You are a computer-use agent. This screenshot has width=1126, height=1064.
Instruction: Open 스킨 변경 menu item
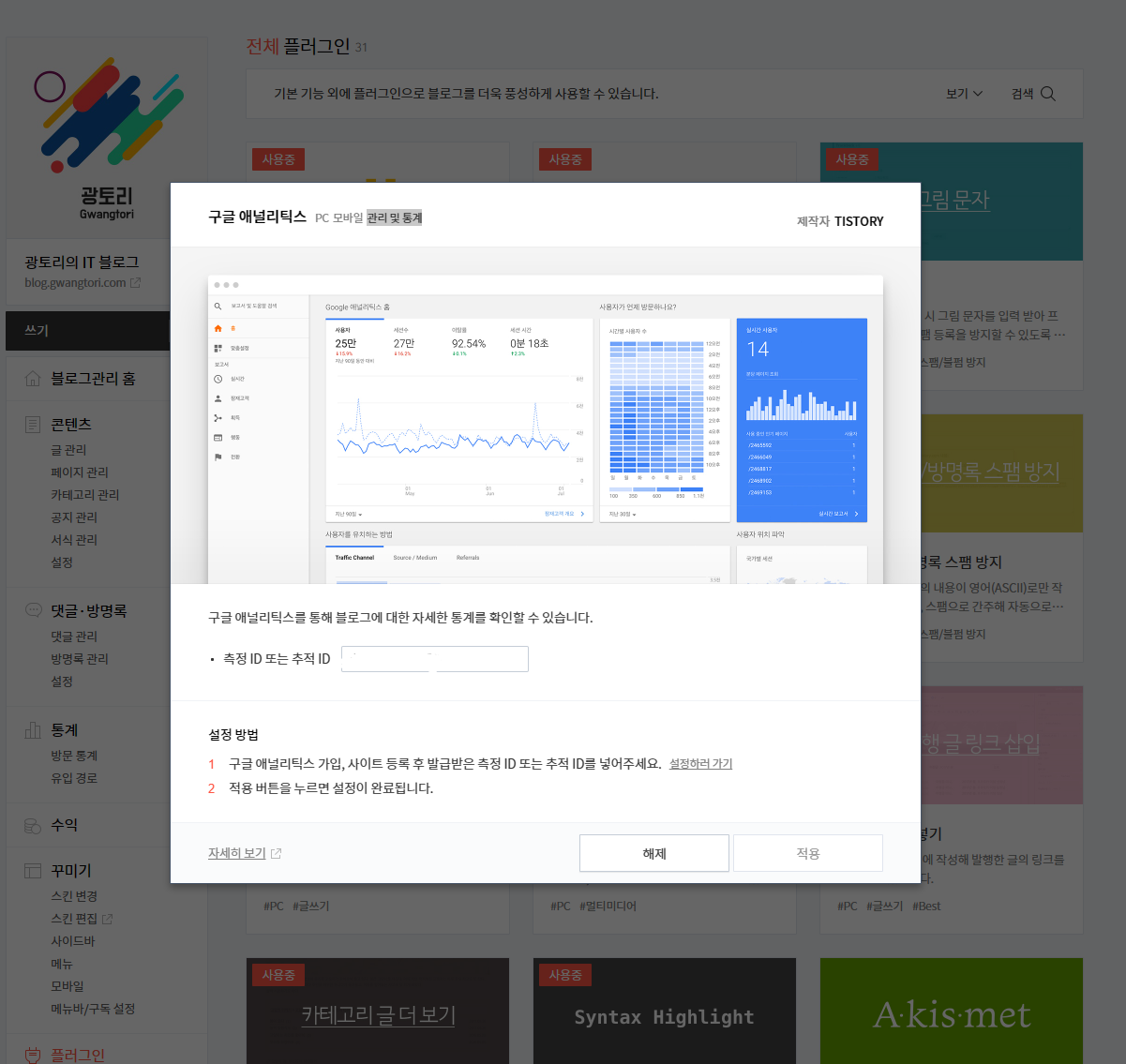pyautogui.click(x=74, y=896)
